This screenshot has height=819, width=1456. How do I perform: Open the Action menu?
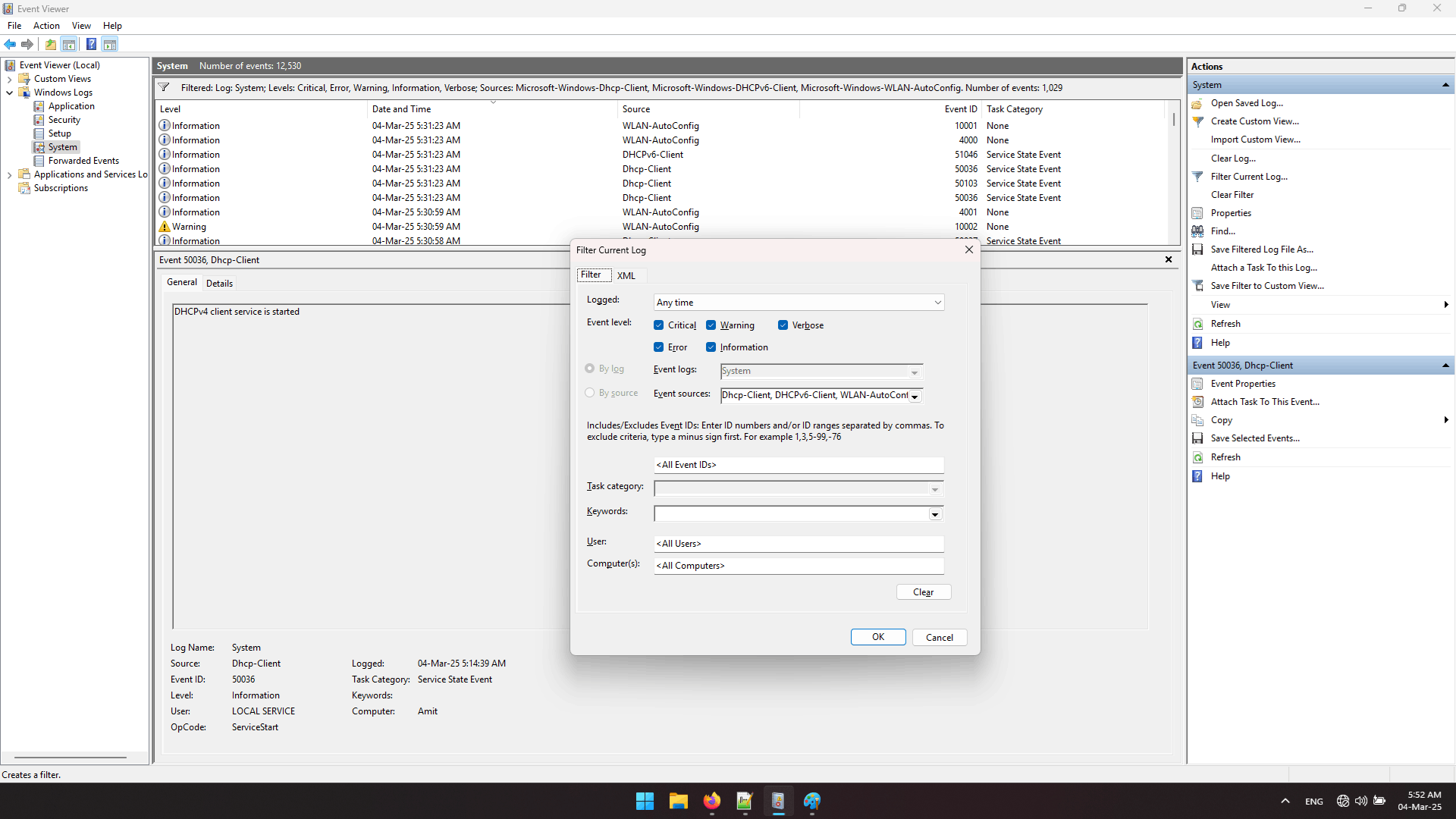coord(46,26)
